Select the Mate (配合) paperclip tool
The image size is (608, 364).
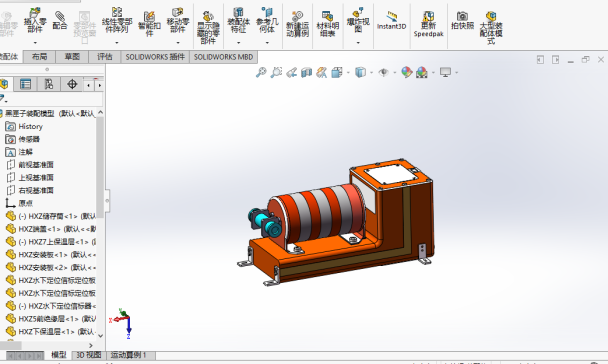(60, 21)
